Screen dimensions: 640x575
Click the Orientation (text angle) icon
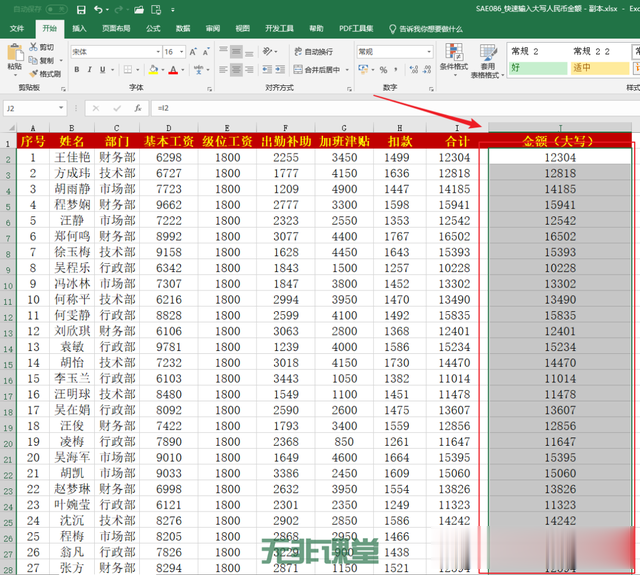(x=267, y=51)
